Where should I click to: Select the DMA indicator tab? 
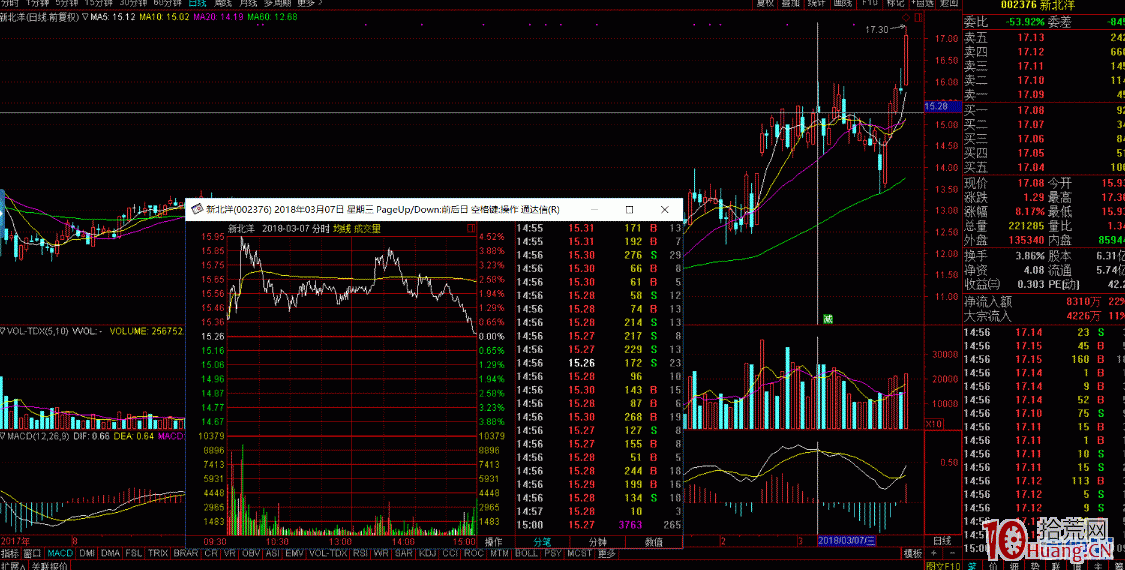(x=110, y=553)
